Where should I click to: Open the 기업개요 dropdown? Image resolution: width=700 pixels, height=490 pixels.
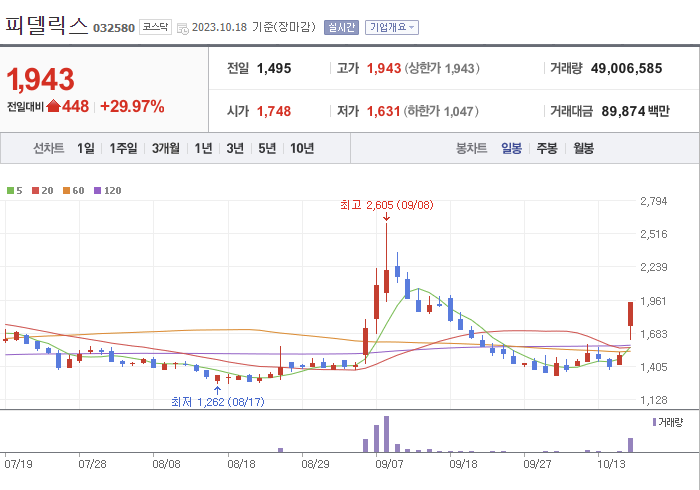coord(392,27)
